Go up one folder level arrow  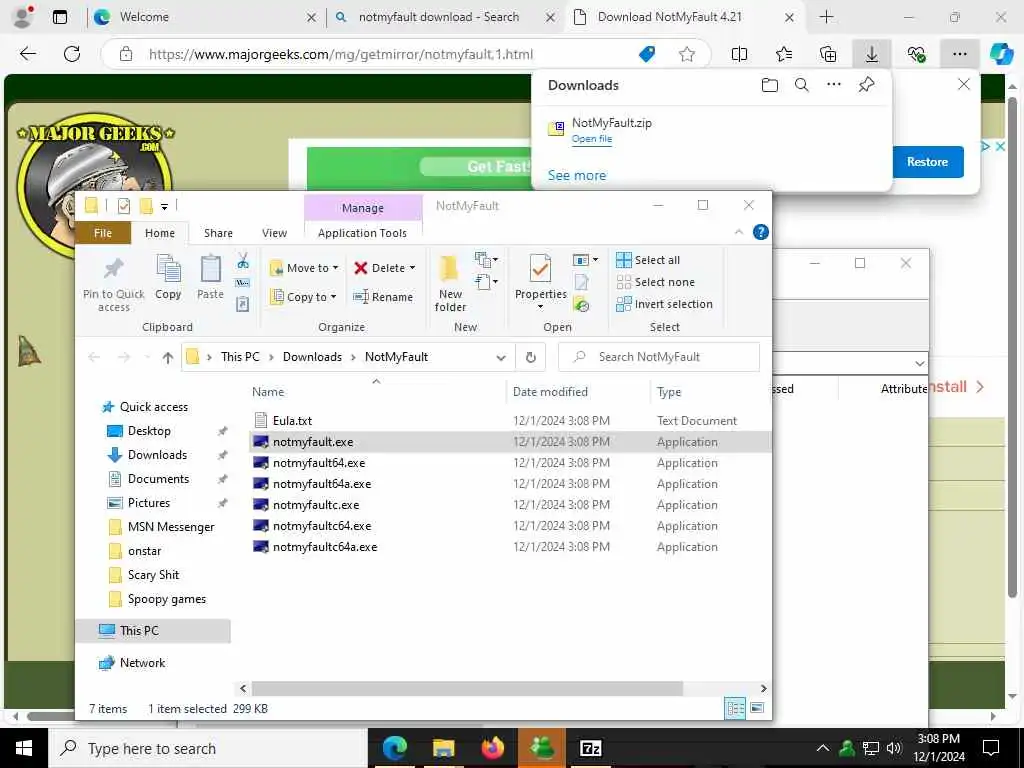(x=168, y=357)
